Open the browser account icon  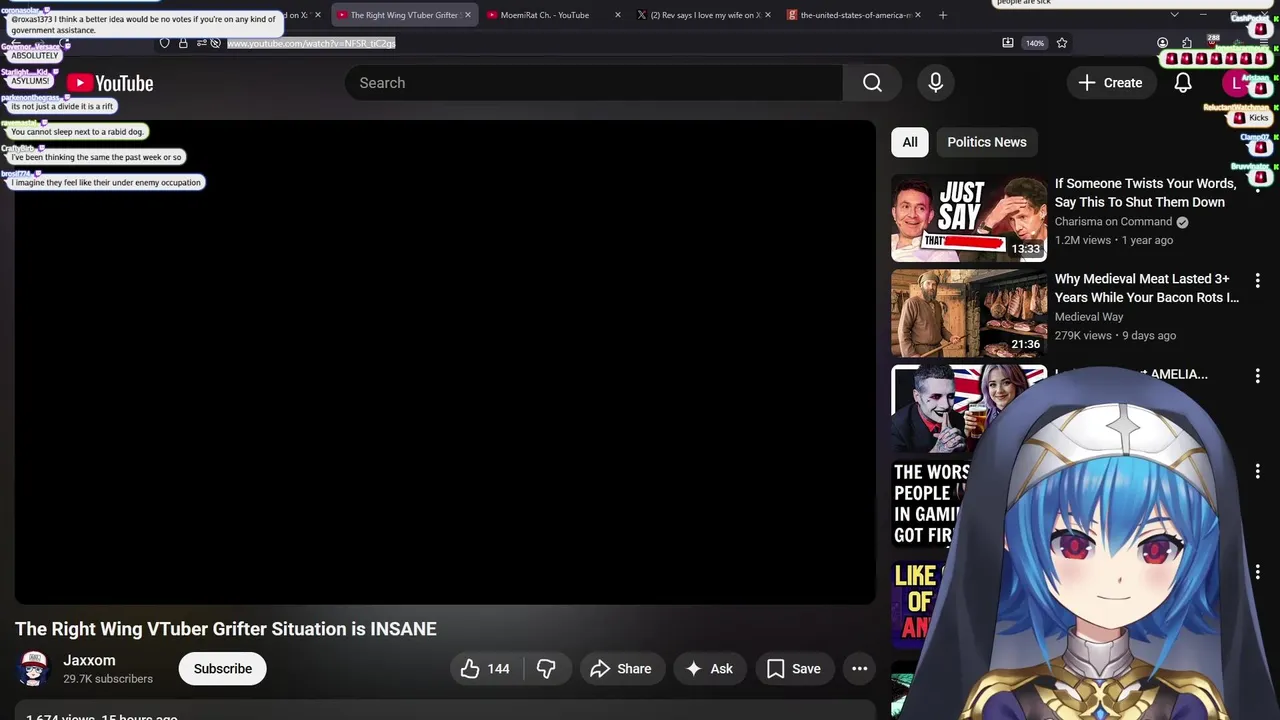[1162, 43]
